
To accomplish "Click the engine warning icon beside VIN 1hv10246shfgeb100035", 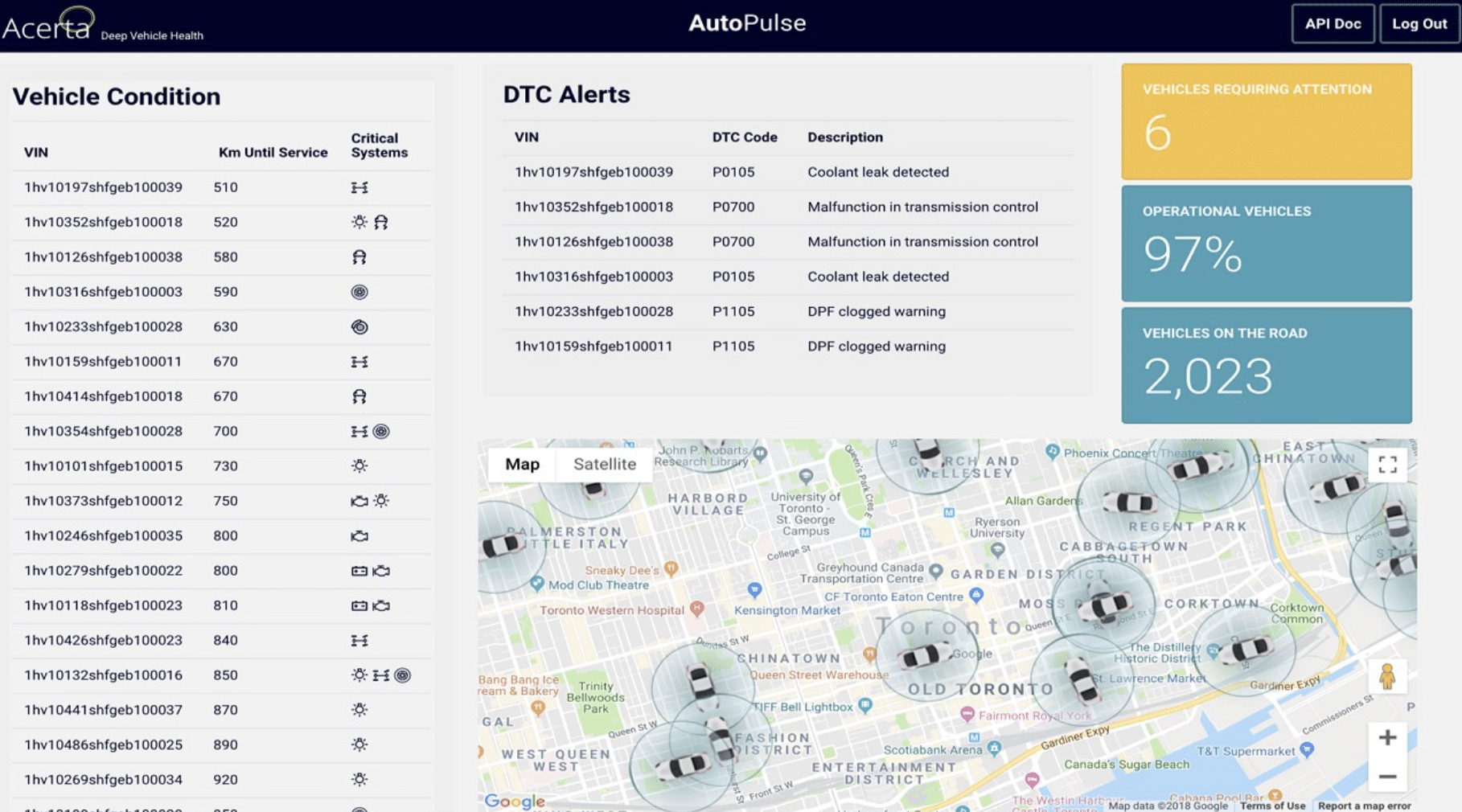I will tap(359, 535).
